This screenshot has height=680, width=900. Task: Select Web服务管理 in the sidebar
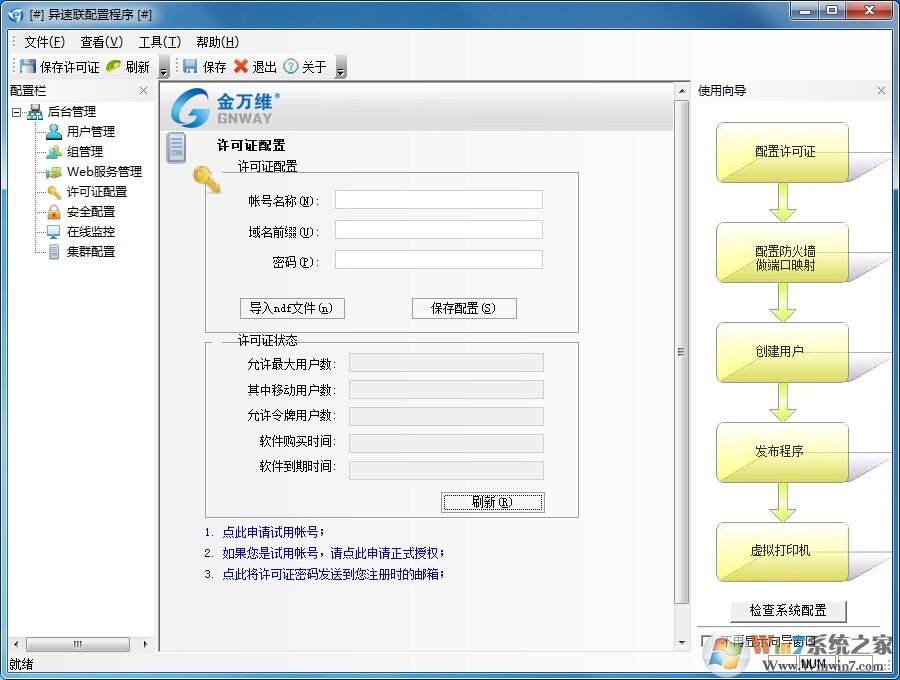103,171
